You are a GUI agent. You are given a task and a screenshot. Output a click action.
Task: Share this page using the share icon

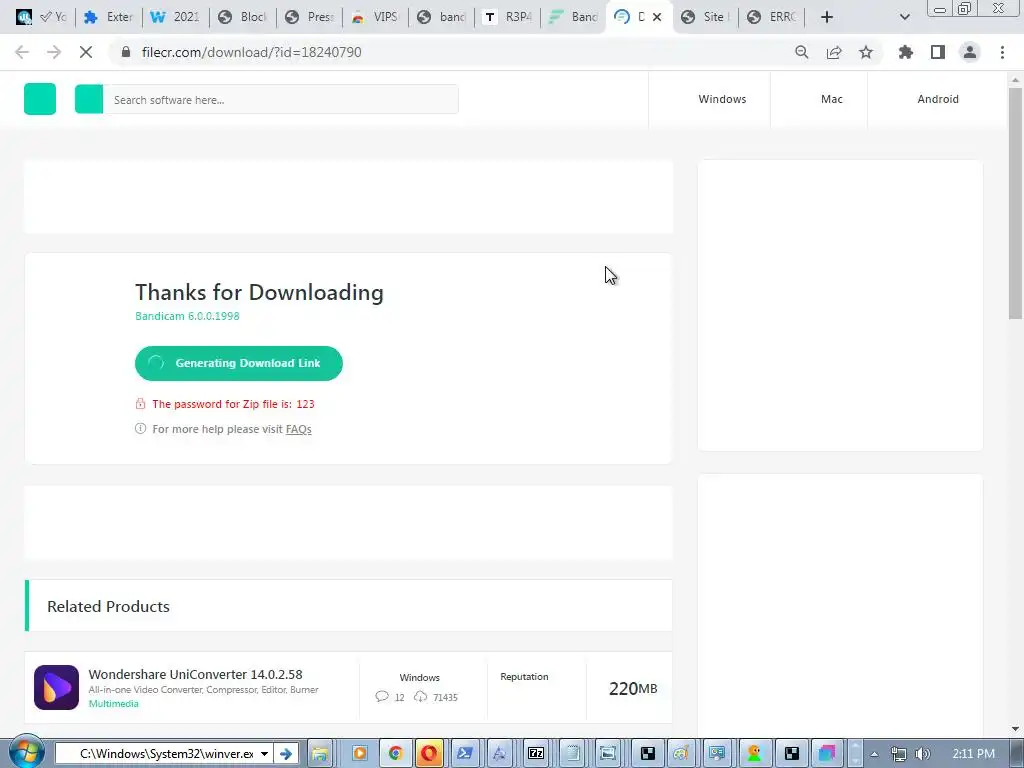(834, 52)
